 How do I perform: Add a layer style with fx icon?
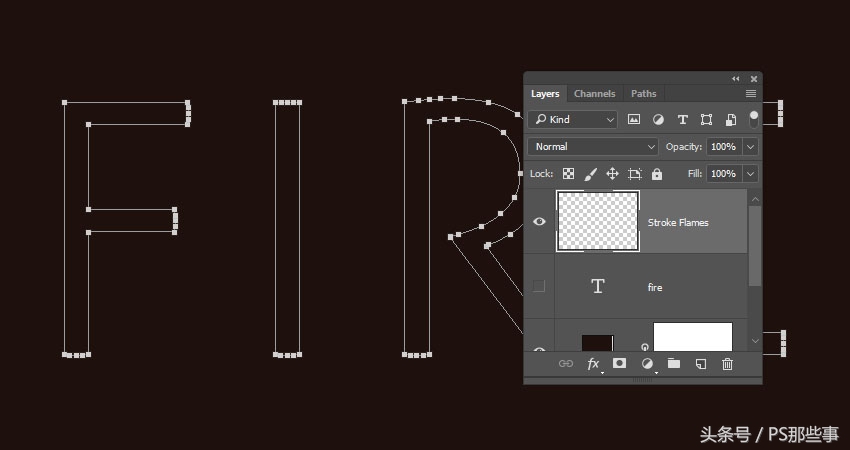[593, 364]
